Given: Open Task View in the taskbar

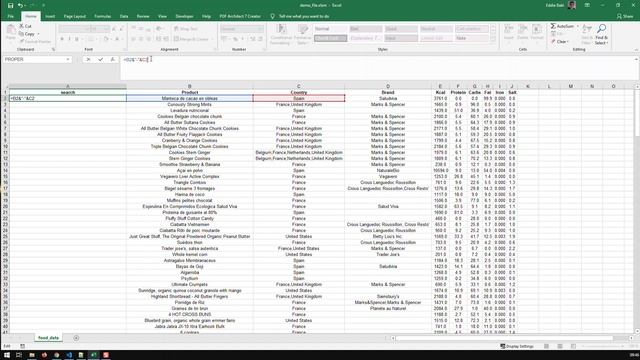Looking at the screenshot, I should (x=19, y=355).
